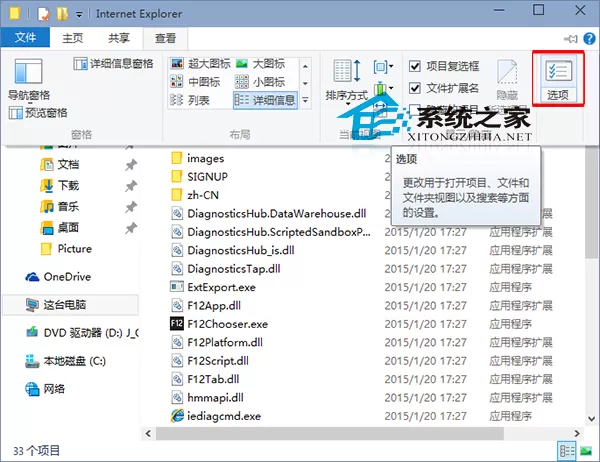Screen dimensions: 600x462
Task: Select F12Tab.dll file
Action: [205, 379]
